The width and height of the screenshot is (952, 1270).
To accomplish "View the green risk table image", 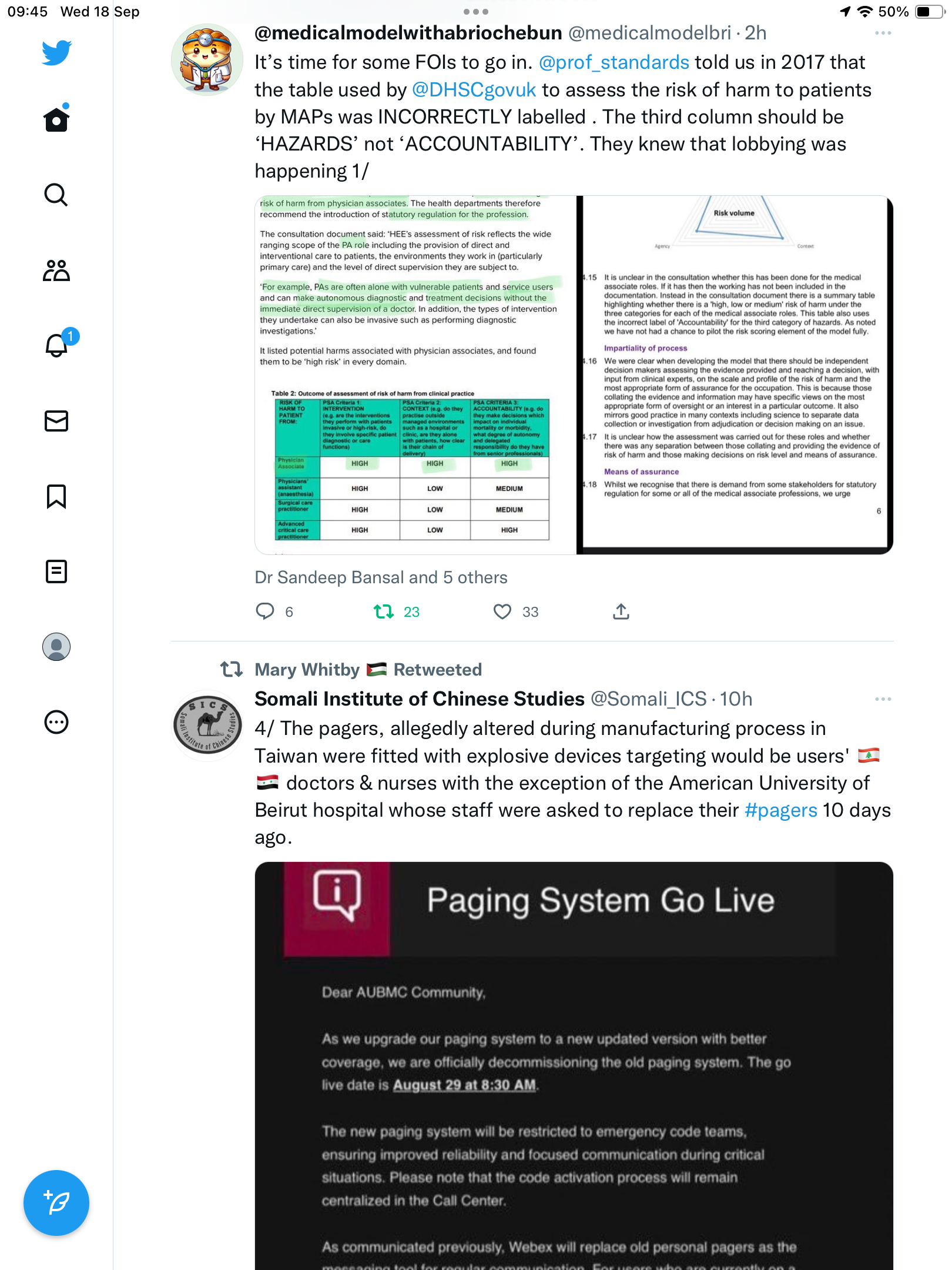I will tap(415, 375).
